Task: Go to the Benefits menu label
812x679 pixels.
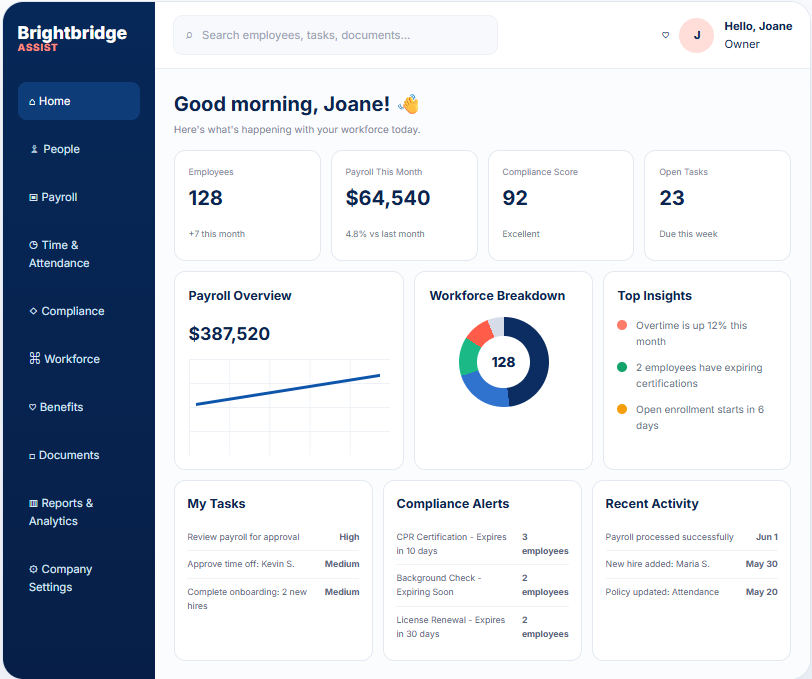Action: point(61,407)
